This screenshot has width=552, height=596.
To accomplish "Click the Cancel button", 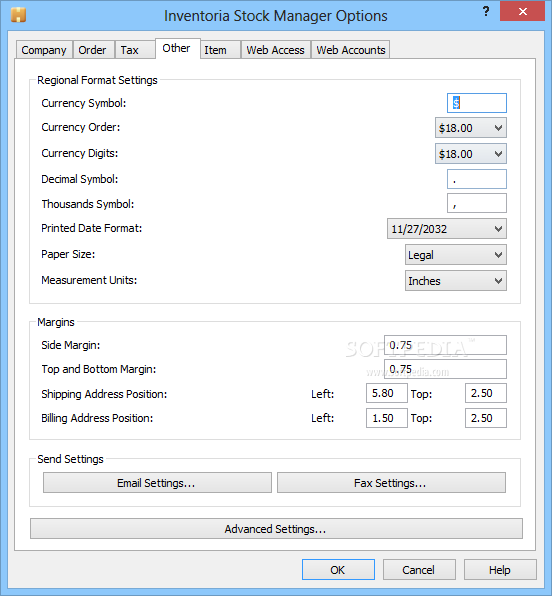I will (419, 569).
